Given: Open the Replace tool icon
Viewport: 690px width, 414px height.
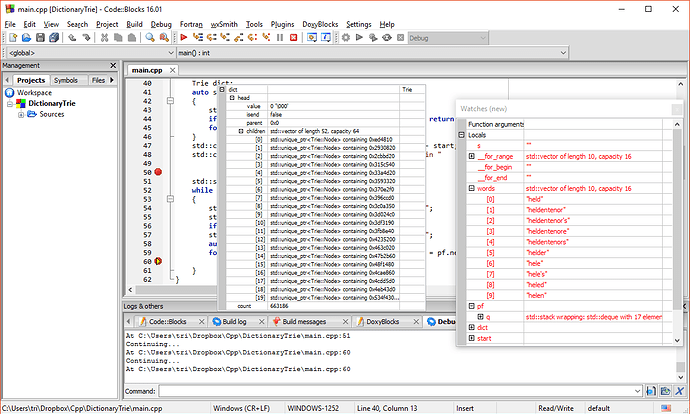Looking at the screenshot, I should pyautogui.click(x=164, y=38).
